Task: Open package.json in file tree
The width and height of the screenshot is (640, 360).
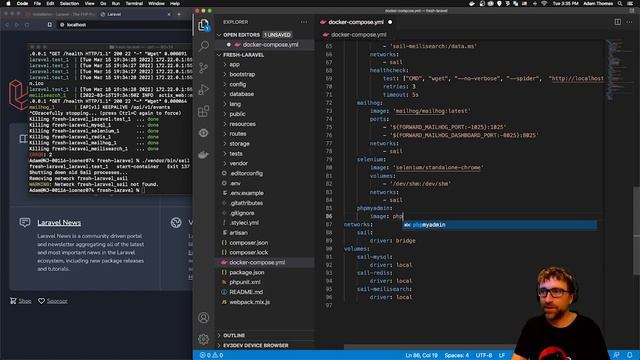Action: click(264, 272)
